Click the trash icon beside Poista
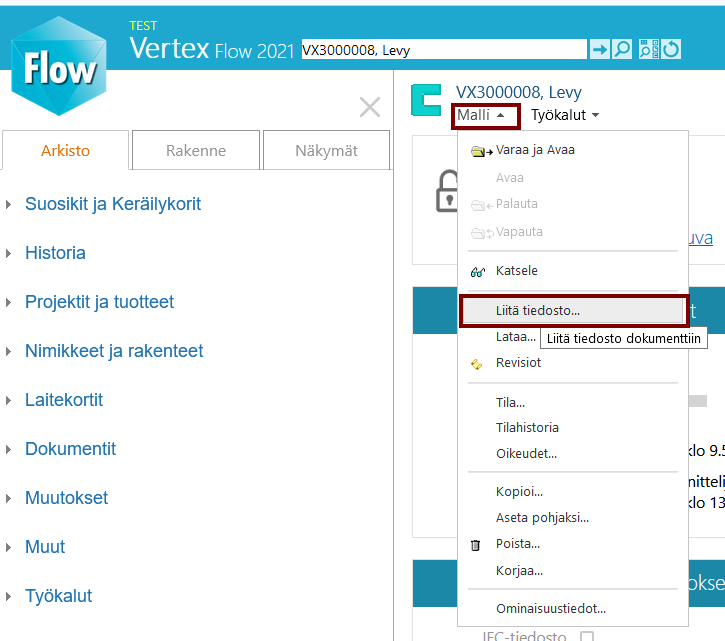 475,545
